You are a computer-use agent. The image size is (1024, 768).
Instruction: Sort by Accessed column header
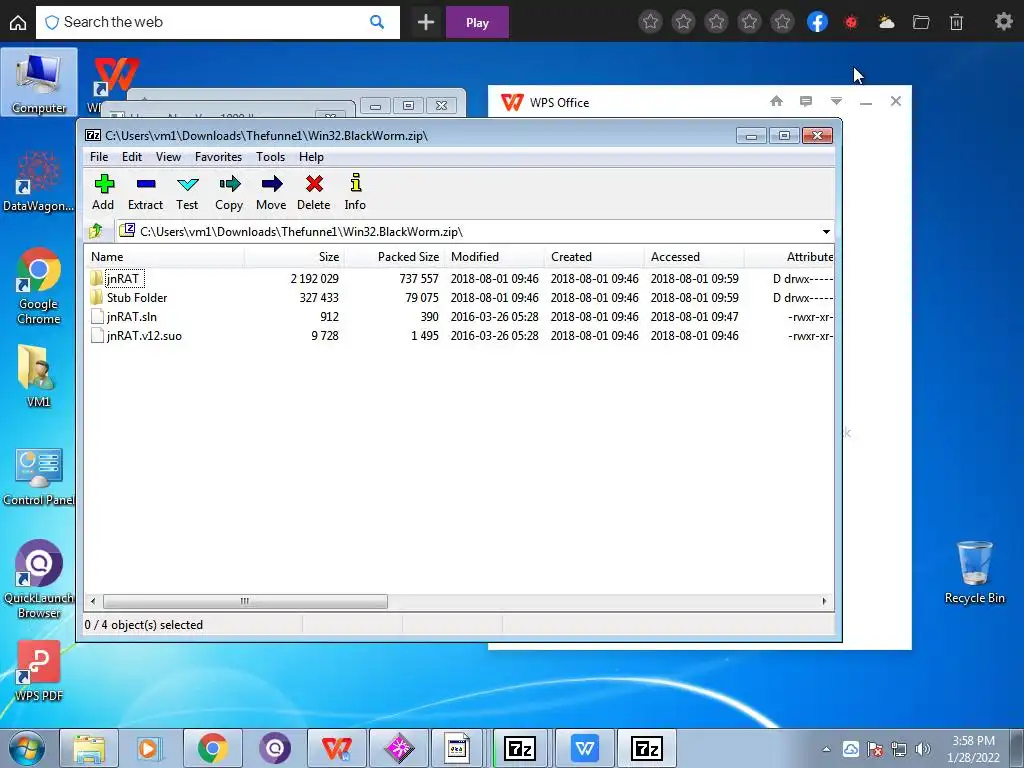coord(694,257)
